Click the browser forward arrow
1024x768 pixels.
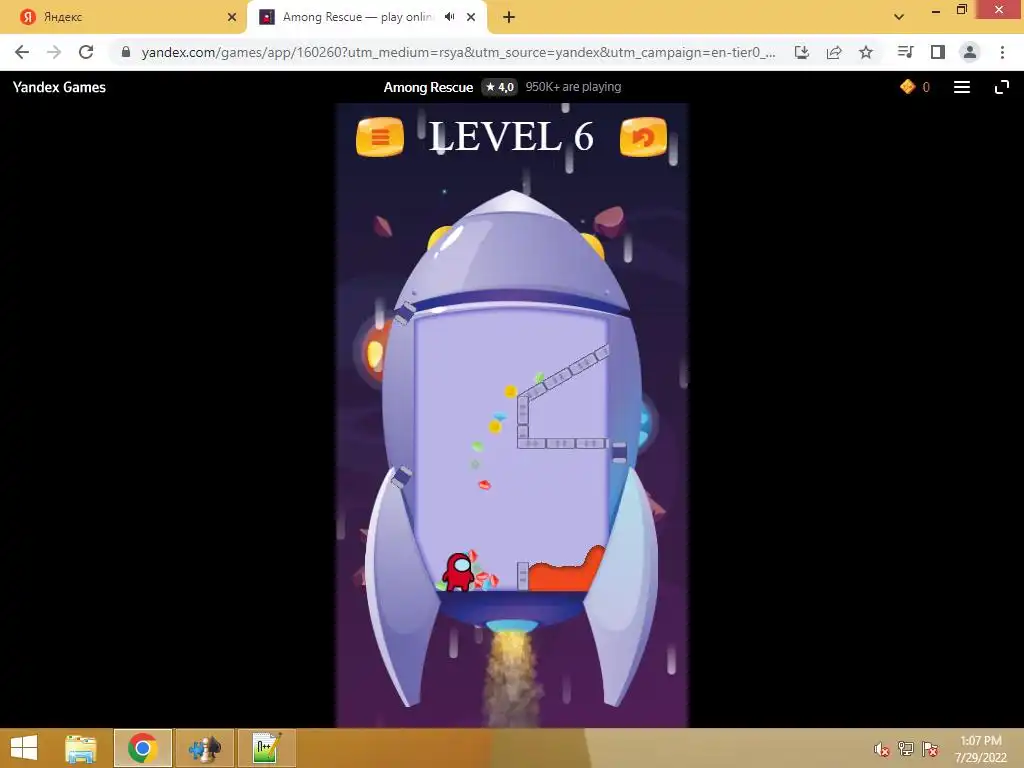54,52
